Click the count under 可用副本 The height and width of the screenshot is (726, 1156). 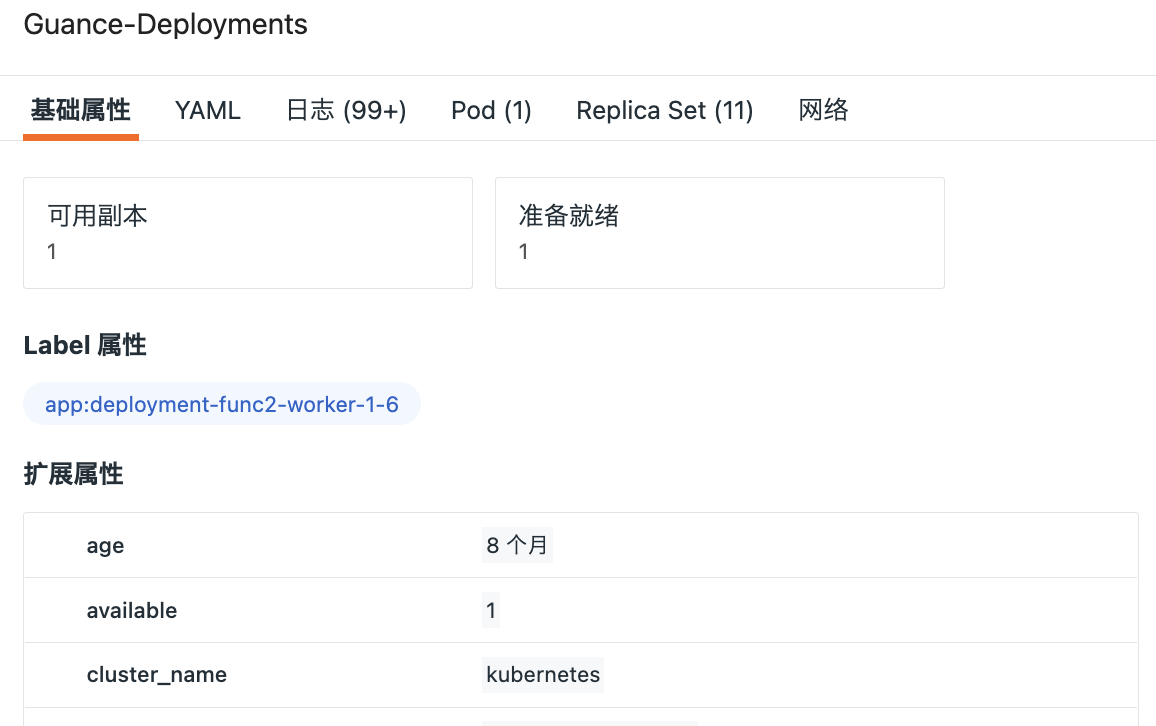pos(52,252)
